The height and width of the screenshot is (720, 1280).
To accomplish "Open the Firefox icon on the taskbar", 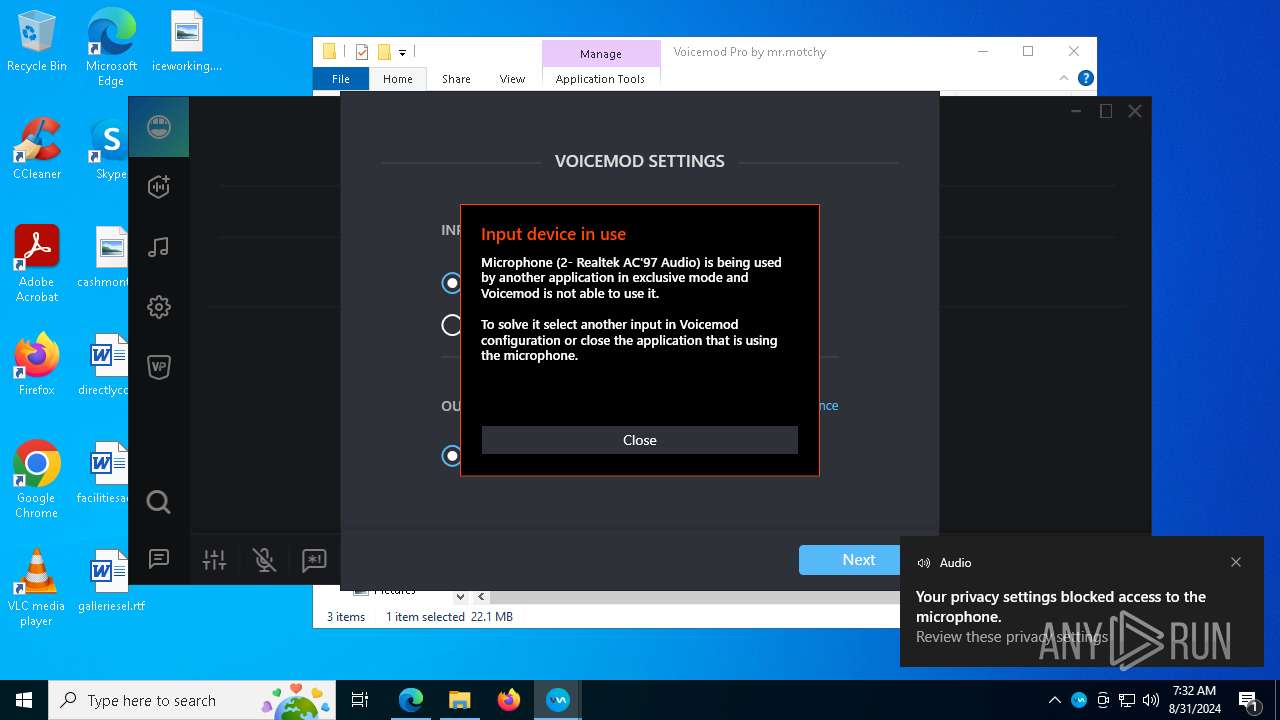I will [x=508, y=700].
